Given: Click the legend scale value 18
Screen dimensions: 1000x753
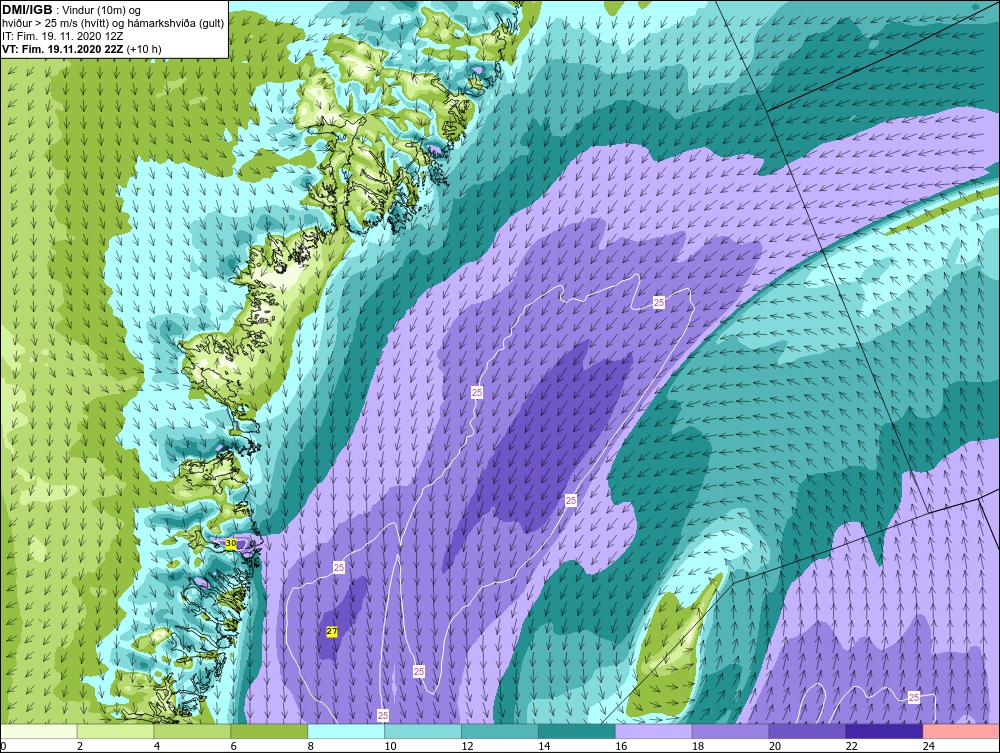Looking at the screenshot, I should (698, 746).
